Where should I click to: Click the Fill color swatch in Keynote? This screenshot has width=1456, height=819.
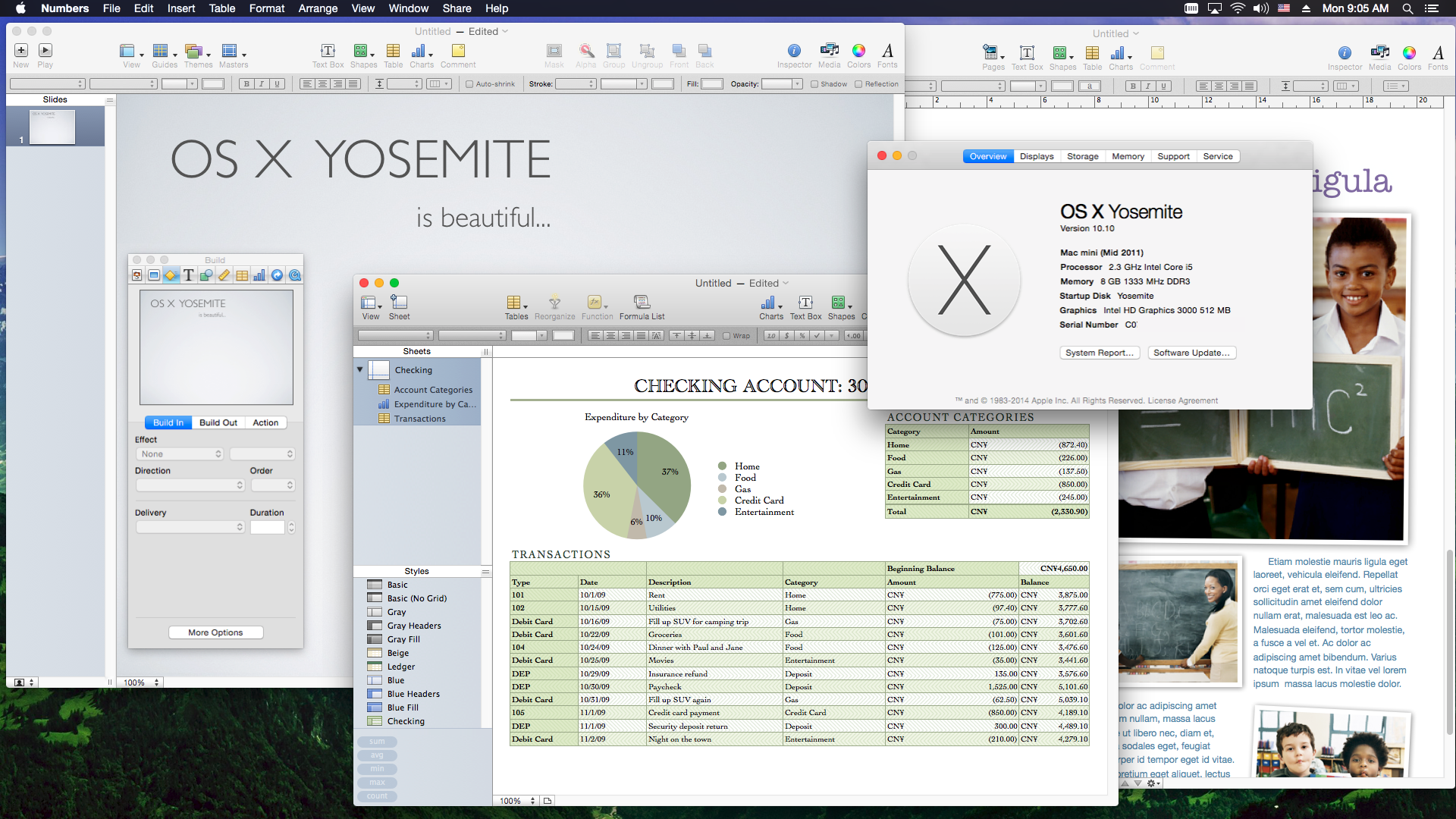point(712,84)
